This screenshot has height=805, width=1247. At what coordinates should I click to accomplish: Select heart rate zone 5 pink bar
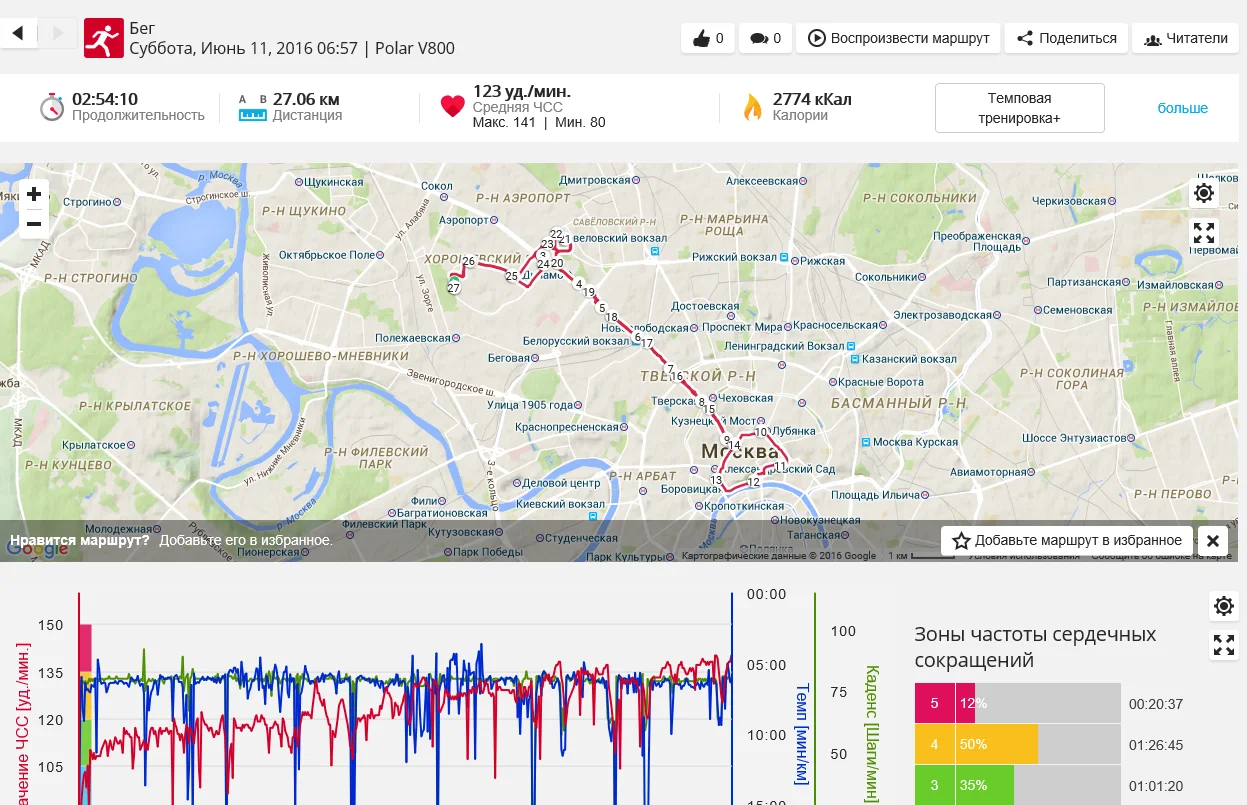[946, 703]
